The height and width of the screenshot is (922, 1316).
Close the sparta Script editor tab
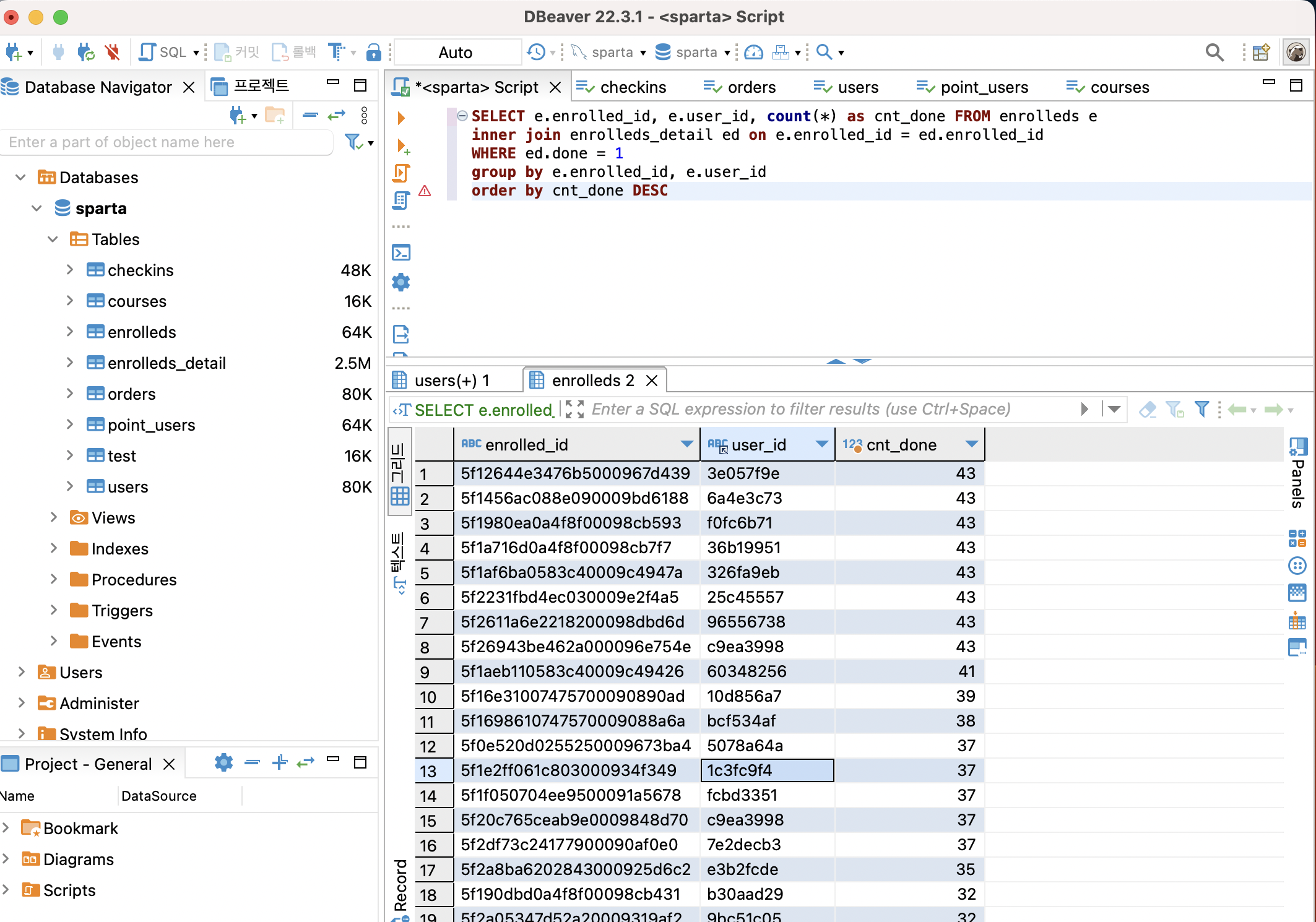pos(556,87)
